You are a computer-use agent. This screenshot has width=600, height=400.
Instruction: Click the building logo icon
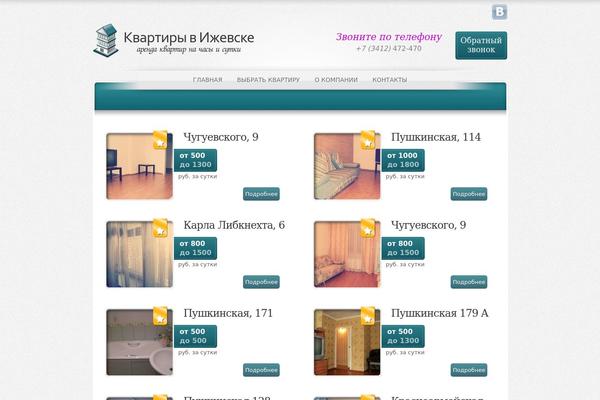coord(106,40)
